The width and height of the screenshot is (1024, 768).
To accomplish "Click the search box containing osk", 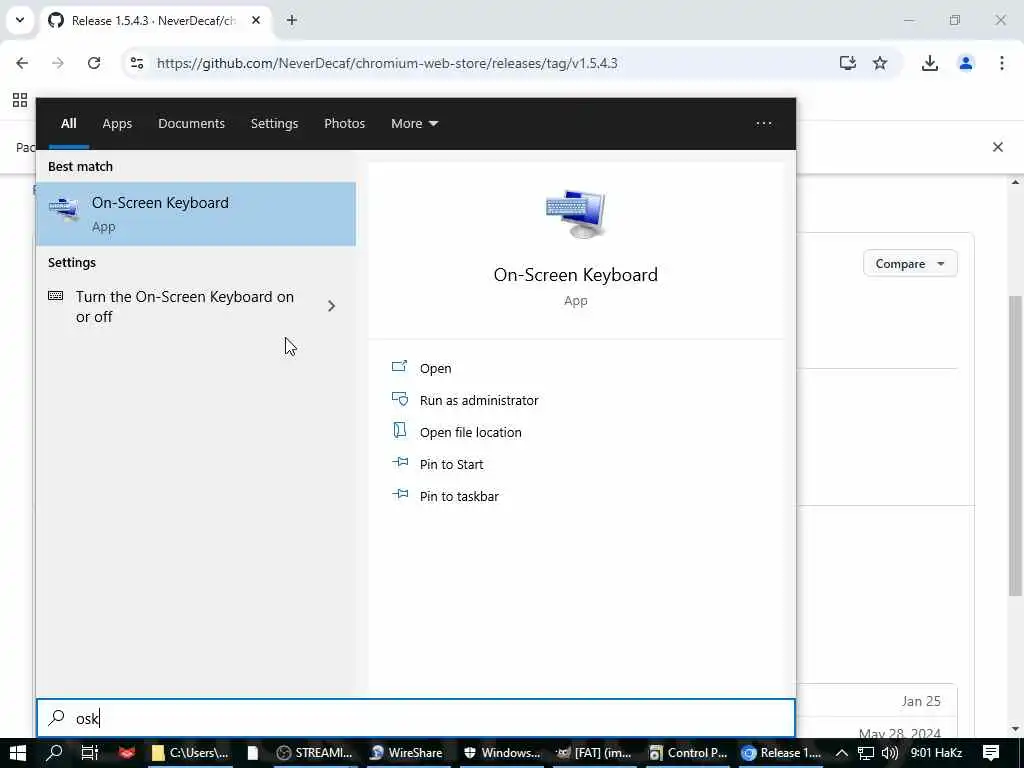I will click(x=416, y=718).
